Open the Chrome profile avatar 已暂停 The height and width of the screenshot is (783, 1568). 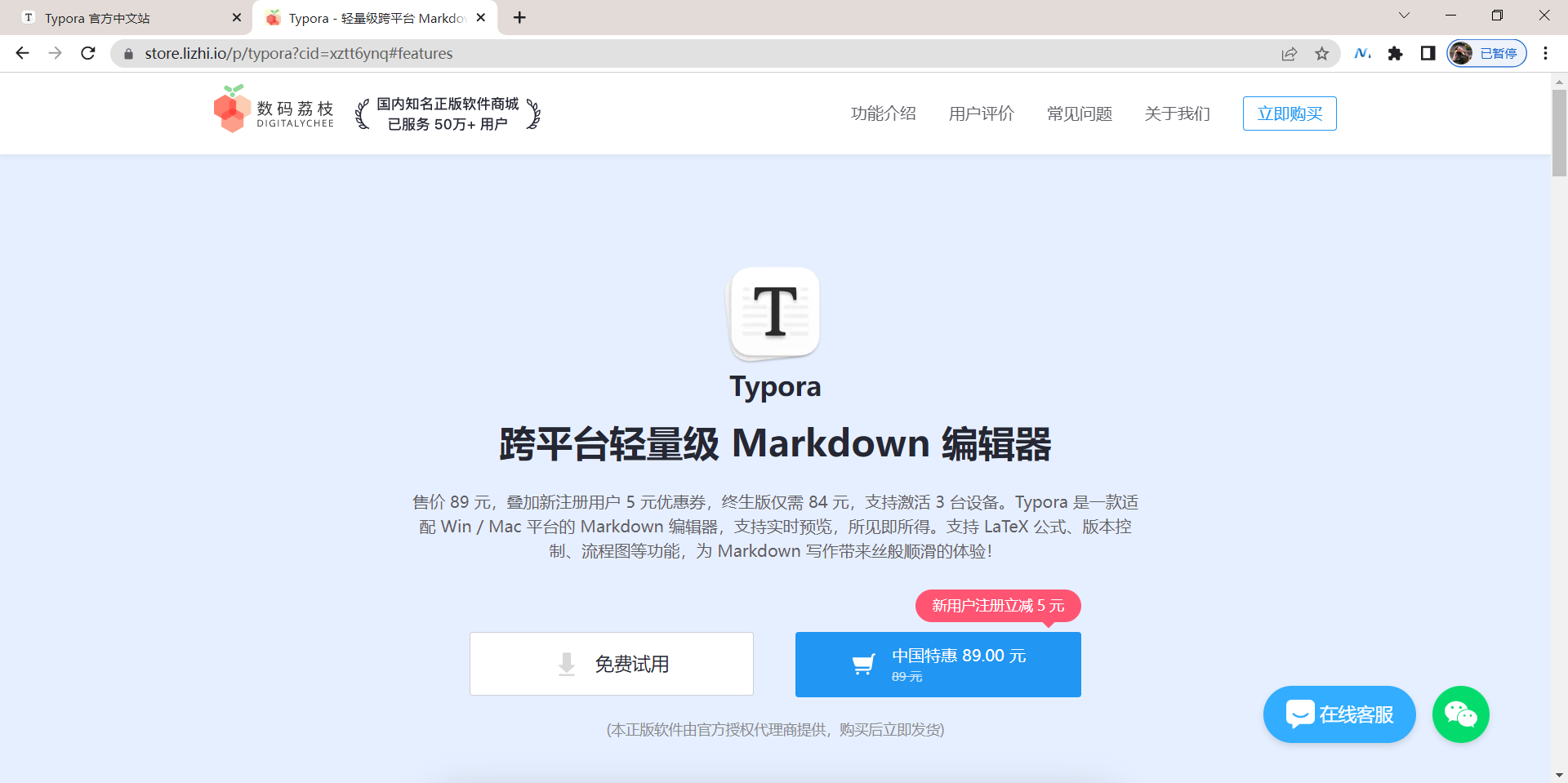click(1486, 53)
